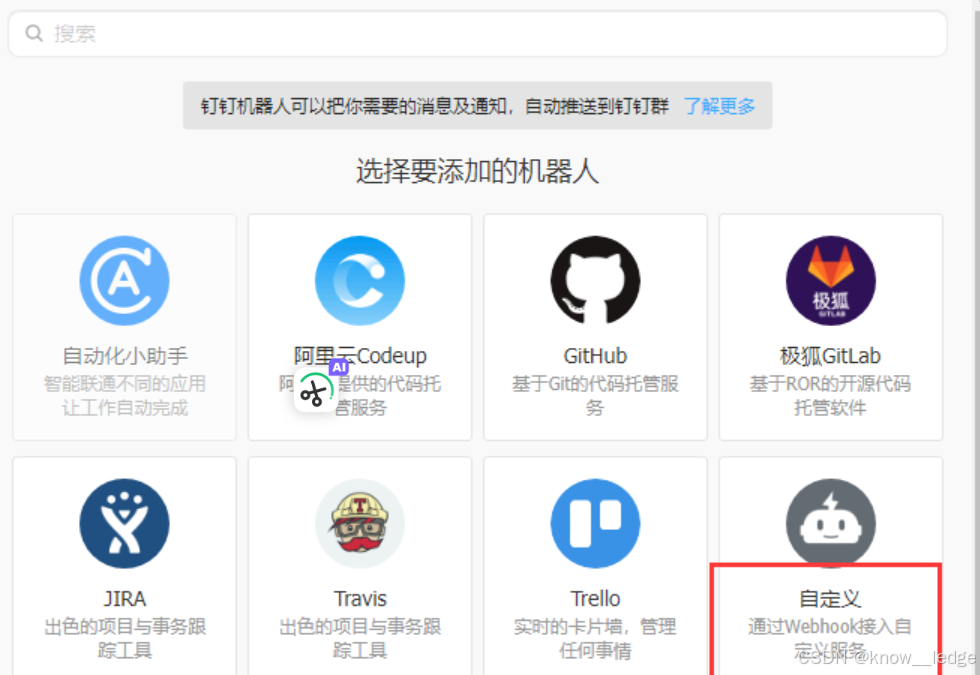Click description 通过Webhook接入自定义服务
The image size is (980, 675).
(831, 638)
